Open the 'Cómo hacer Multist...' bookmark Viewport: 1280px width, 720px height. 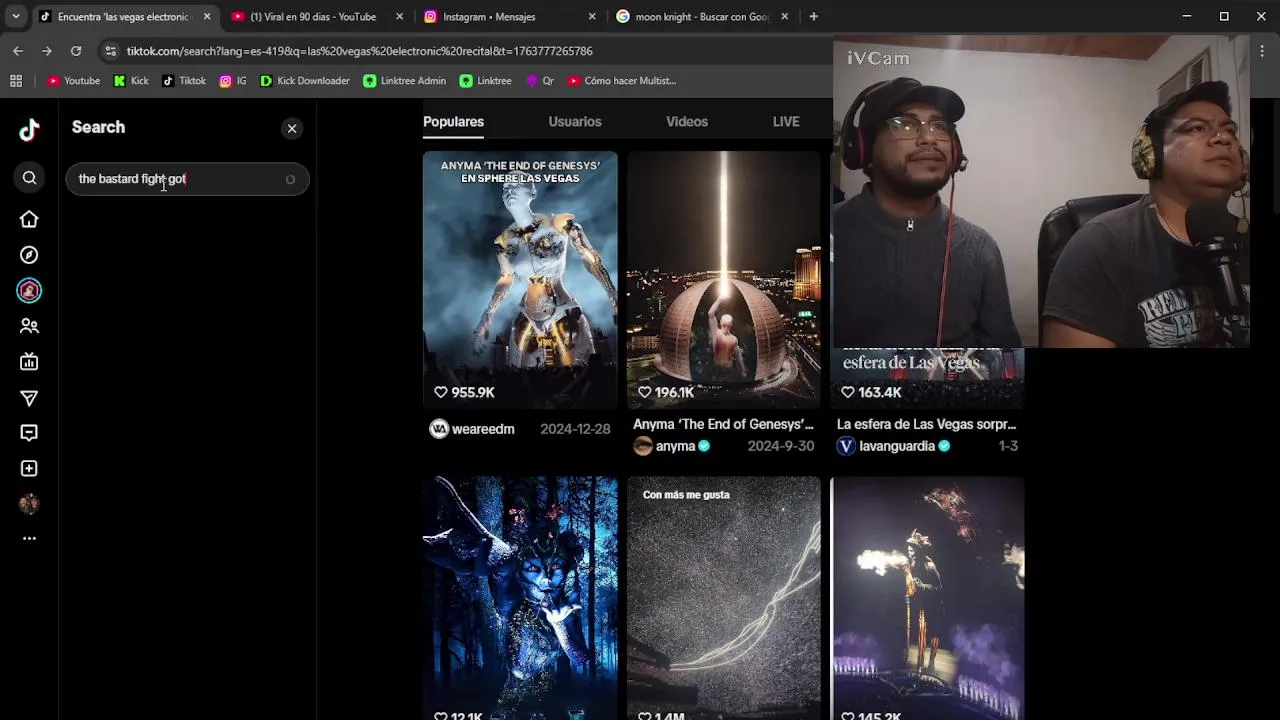pos(621,81)
